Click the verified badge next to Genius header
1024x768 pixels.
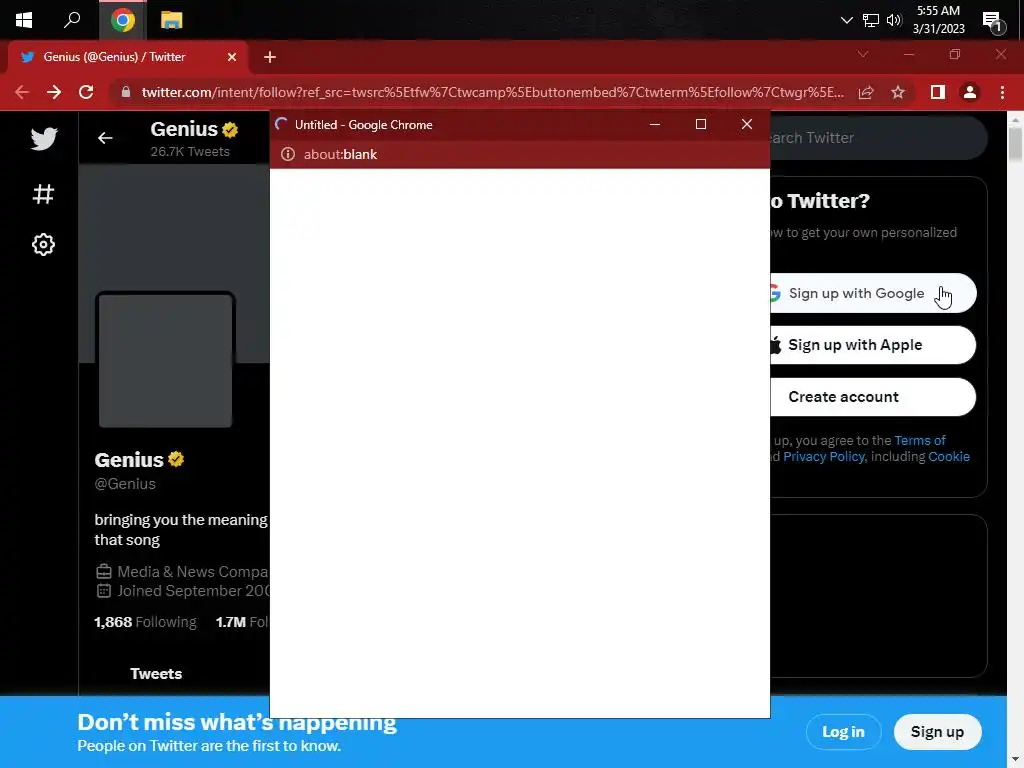(x=230, y=130)
